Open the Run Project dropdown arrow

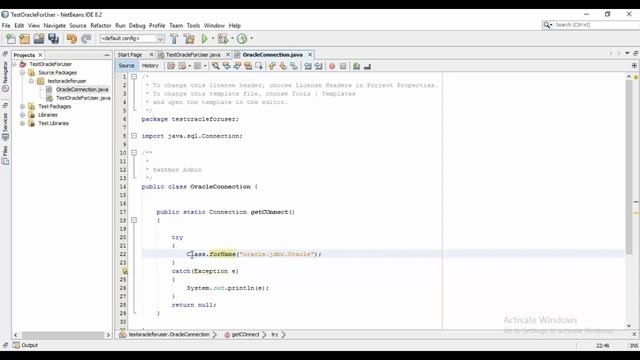pos(213,39)
